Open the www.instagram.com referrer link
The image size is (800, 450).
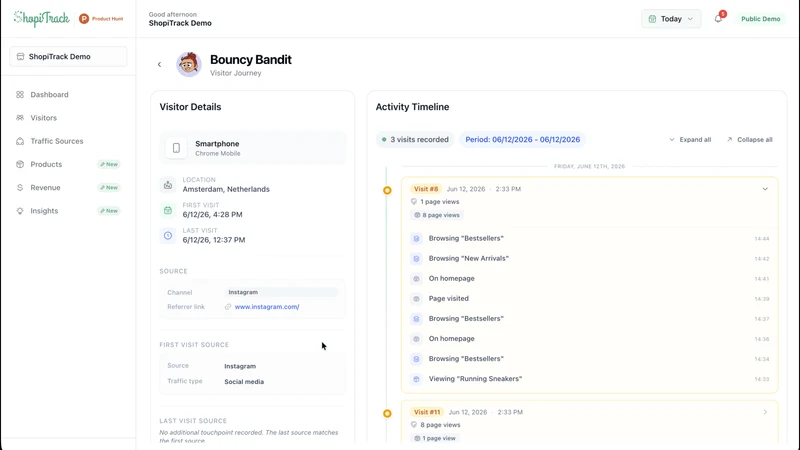(x=267, y=307)
